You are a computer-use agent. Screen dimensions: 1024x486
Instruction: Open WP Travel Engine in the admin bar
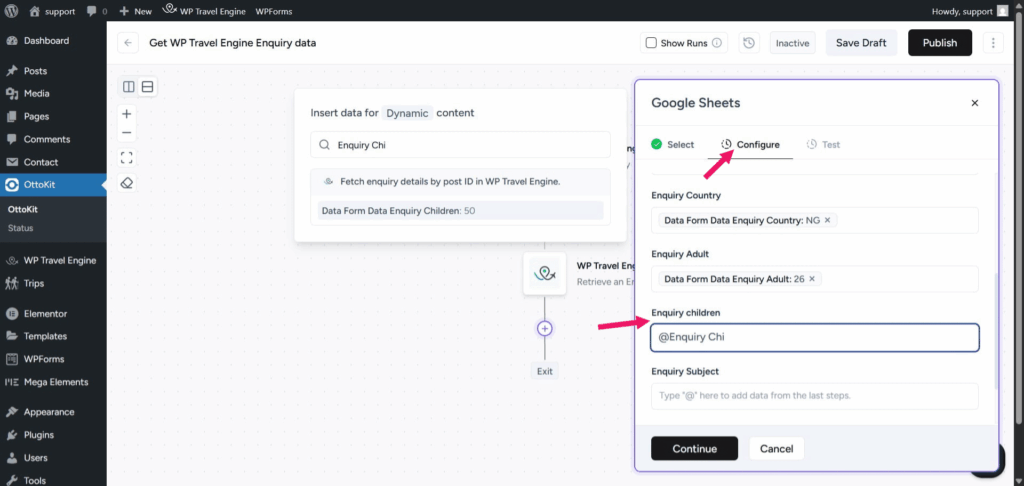tap(203, 11)
